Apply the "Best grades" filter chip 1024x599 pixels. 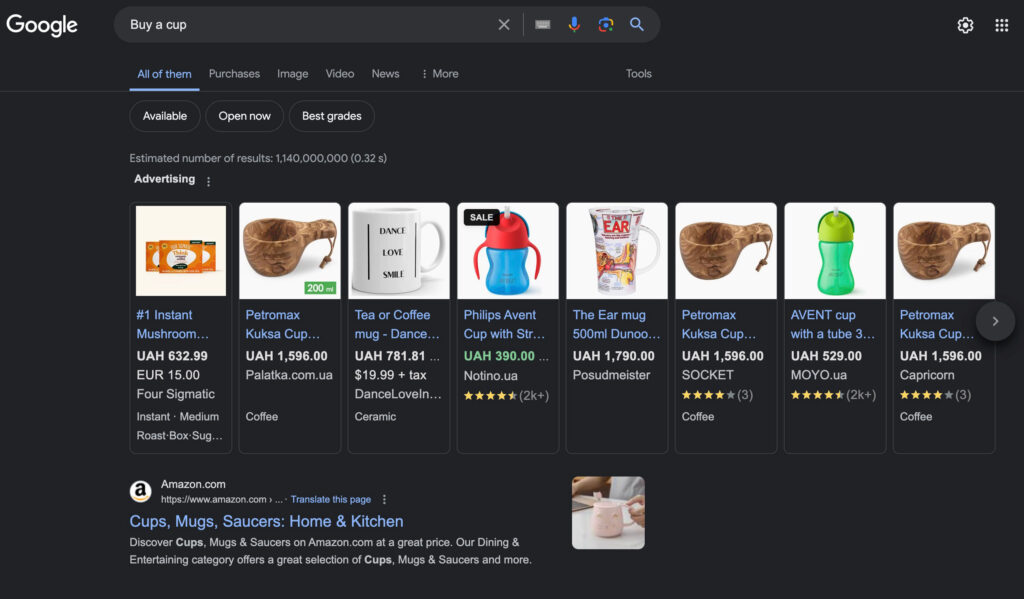point(332,116)
